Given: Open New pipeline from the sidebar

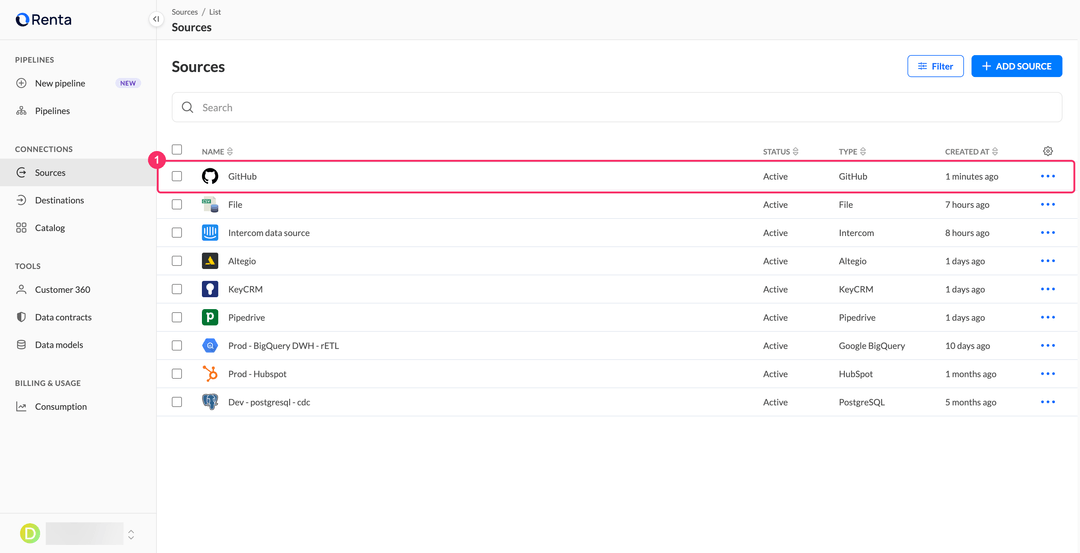Looking at the screenshot, I should coord(78,83).
